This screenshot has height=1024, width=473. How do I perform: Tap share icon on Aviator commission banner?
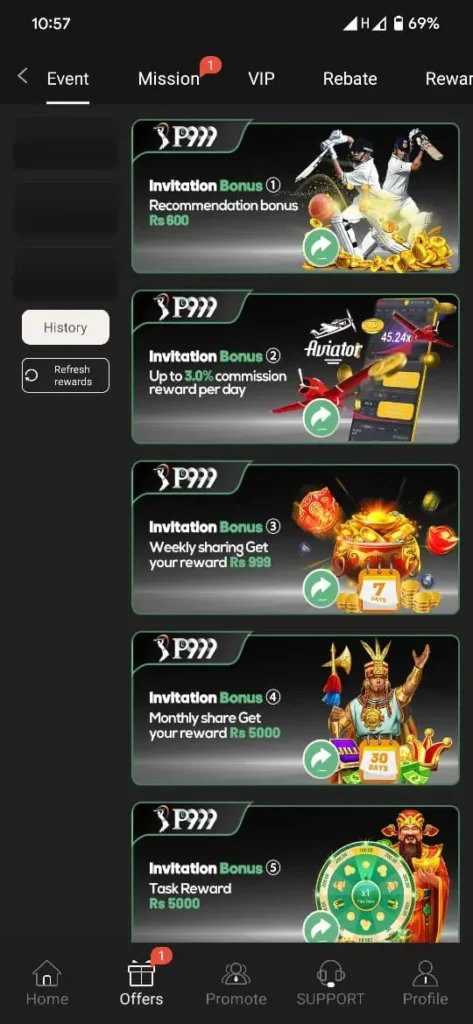pos(321,418)
